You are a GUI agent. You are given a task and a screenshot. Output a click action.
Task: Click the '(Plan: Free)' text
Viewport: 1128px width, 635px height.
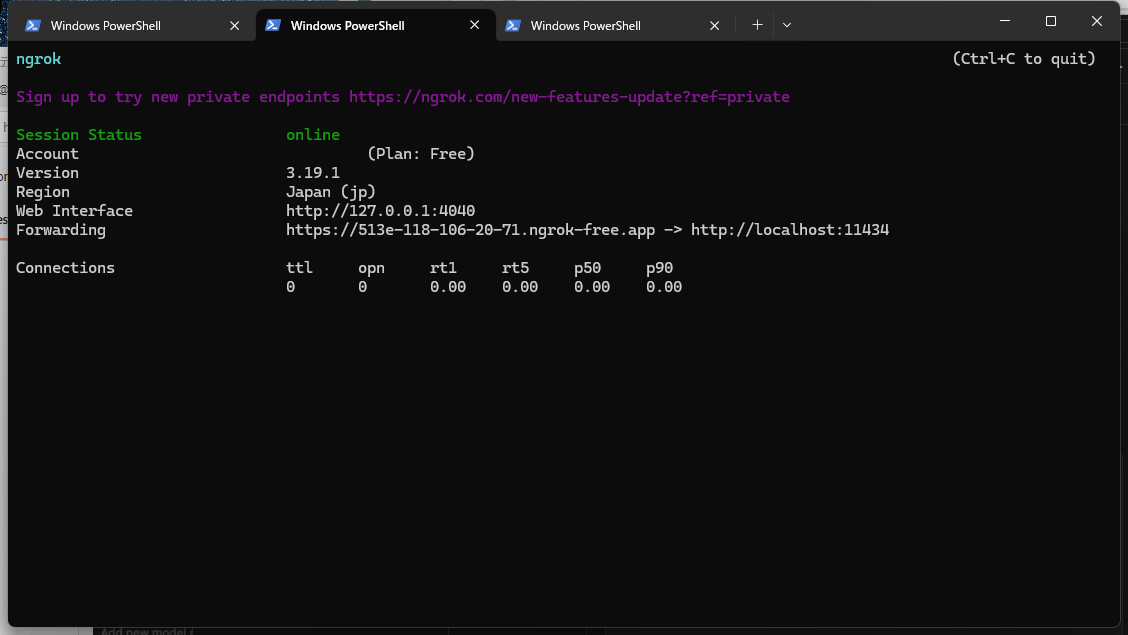(x=421, y=154)
